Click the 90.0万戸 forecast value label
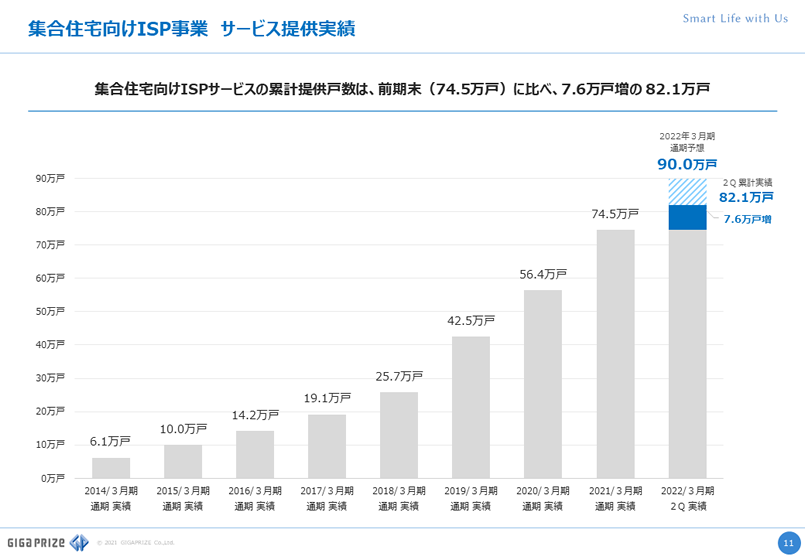Screen dimensions: 805x557 coord(687,164)
